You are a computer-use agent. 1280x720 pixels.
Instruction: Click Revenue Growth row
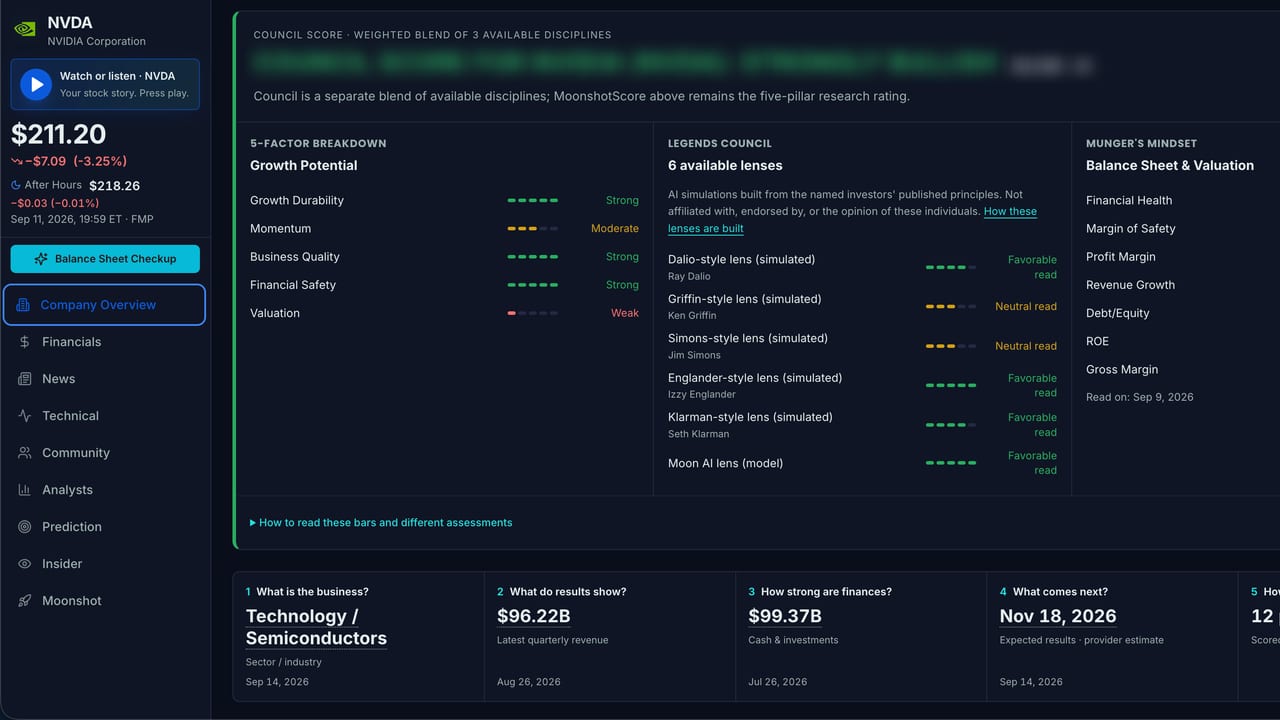(1131, 285)
